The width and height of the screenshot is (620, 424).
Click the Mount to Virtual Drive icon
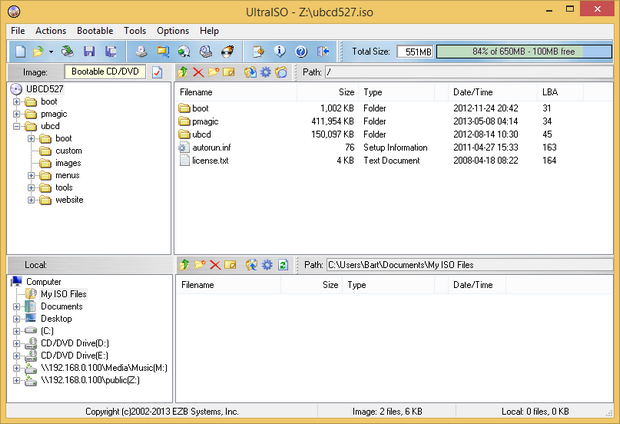pos(184,51)
